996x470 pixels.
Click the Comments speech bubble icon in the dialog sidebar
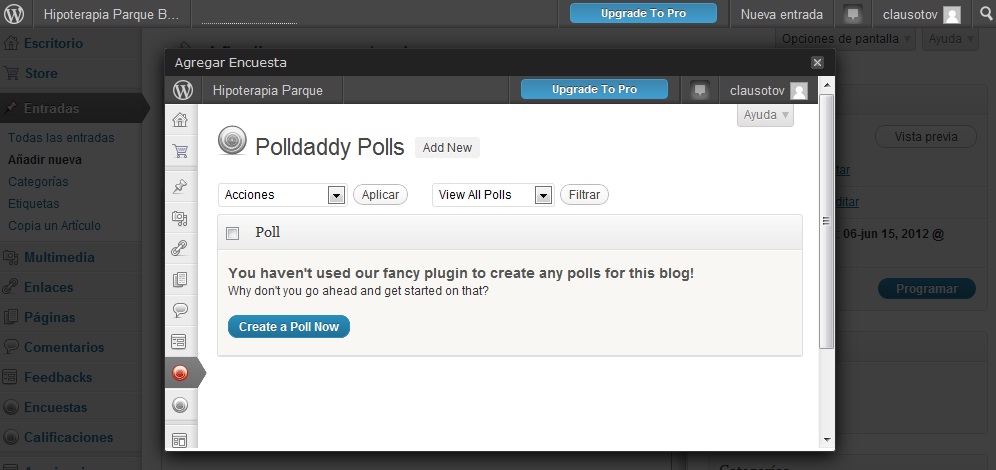pos(180,310)
